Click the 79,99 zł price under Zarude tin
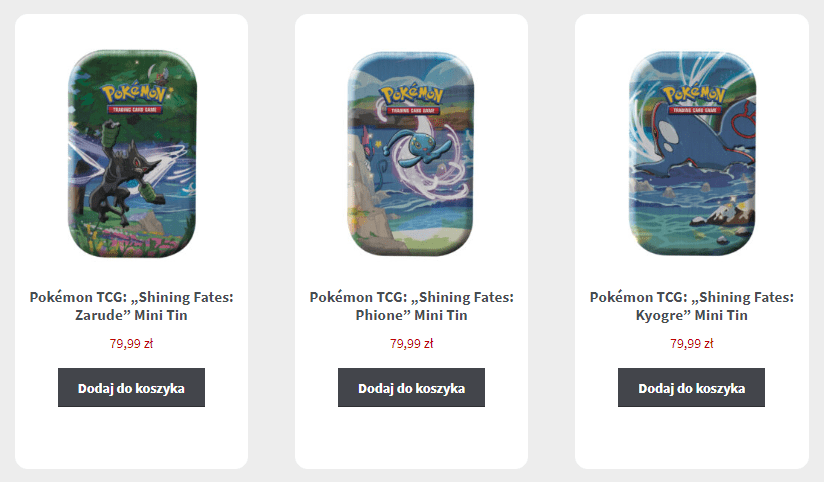 (131, 344)
